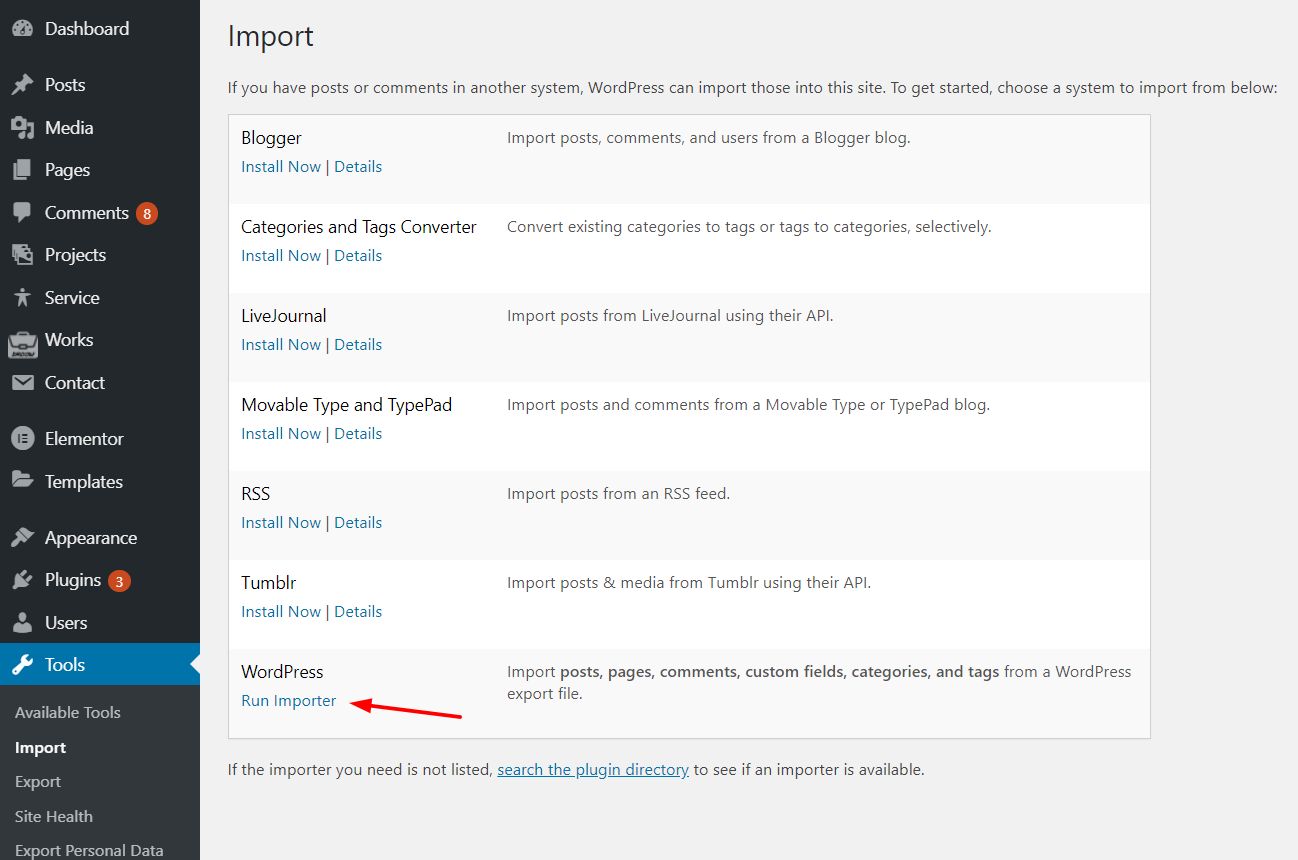Click the Comments speech bubble icon
This screenshot has width=1298, height=860.
pos(22,213)
